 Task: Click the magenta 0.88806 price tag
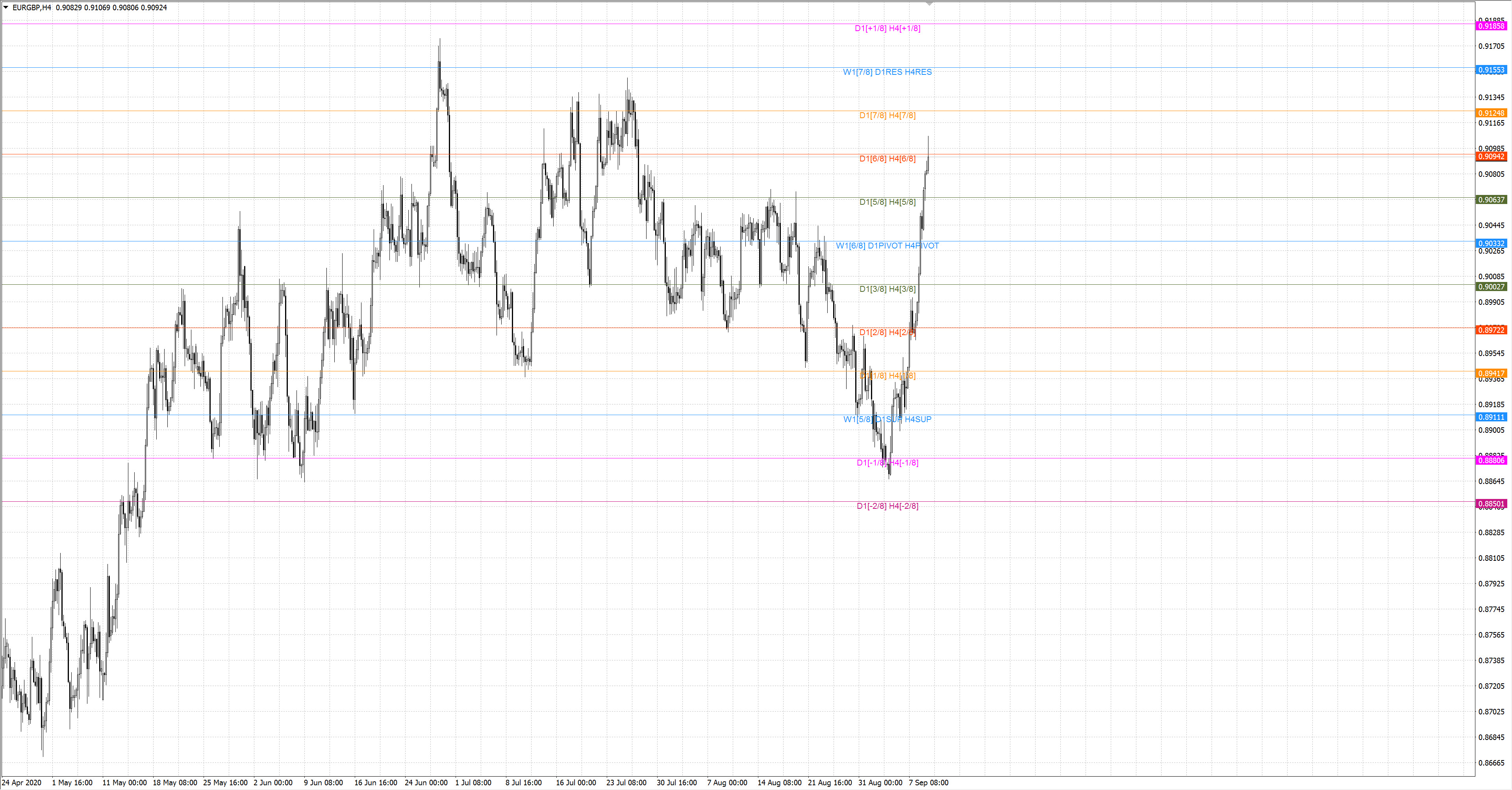point(1491,461)
